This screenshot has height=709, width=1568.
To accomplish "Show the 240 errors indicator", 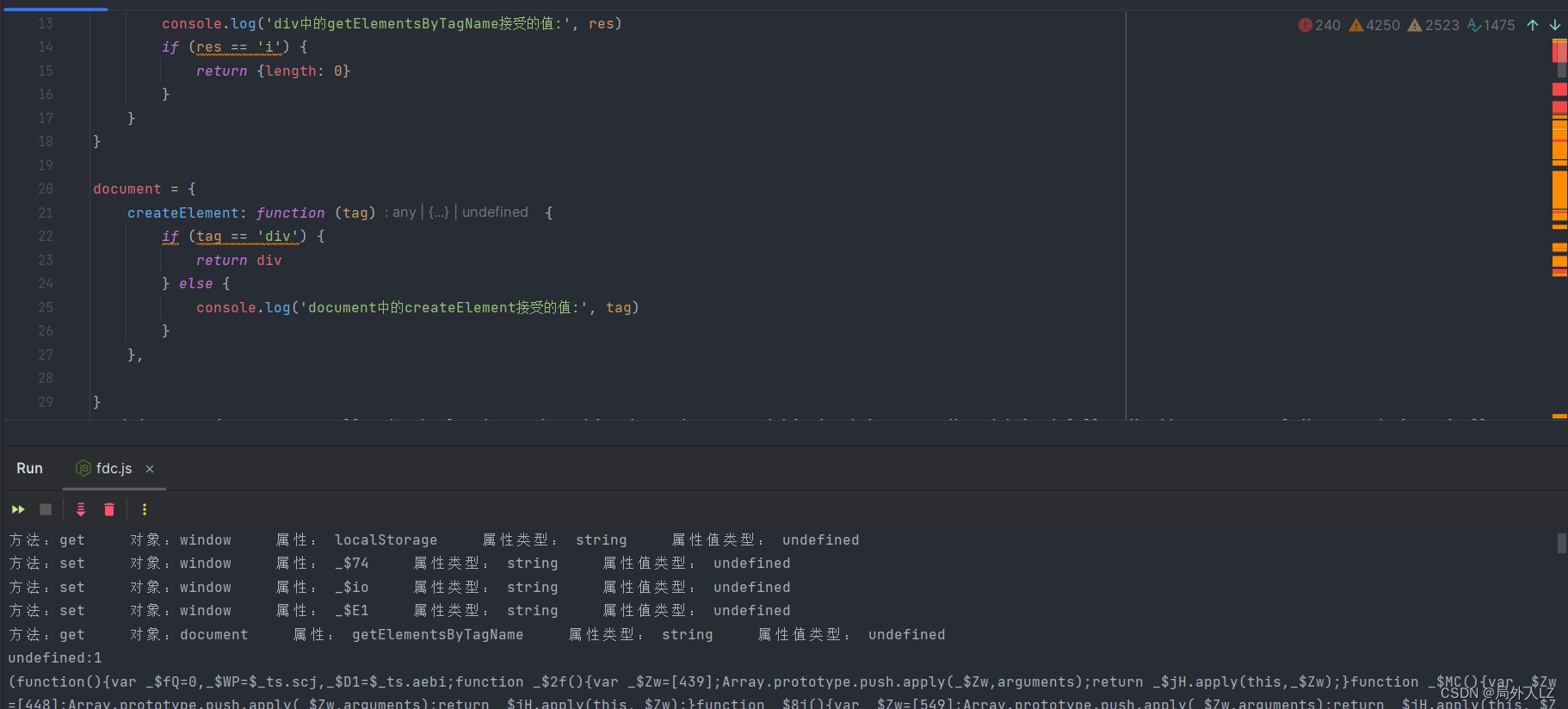I will [1319, 25].
